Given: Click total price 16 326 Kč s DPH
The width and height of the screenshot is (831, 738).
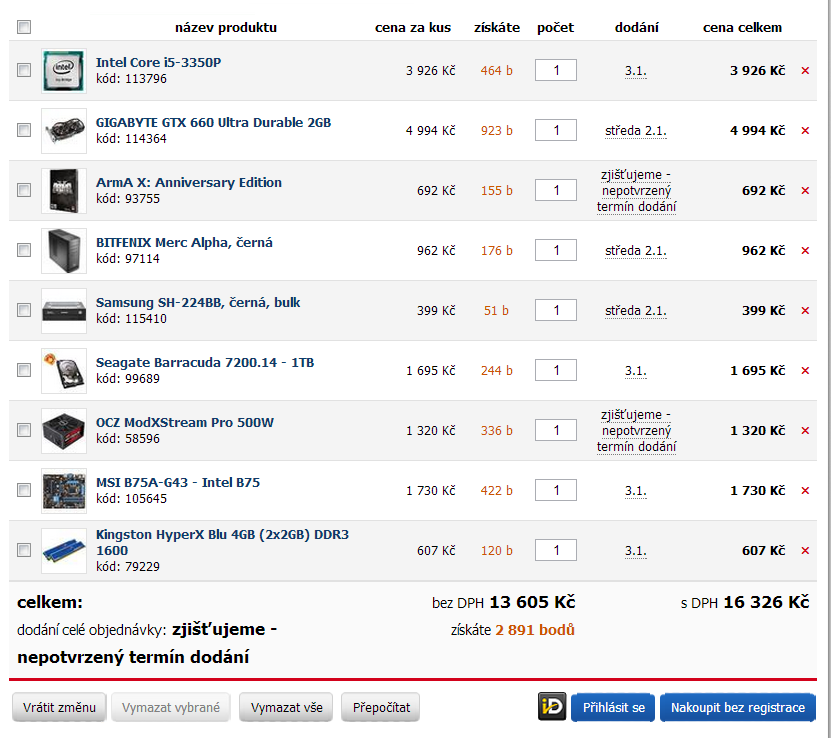Looking at the screenshot, I should tap(766, 602).
